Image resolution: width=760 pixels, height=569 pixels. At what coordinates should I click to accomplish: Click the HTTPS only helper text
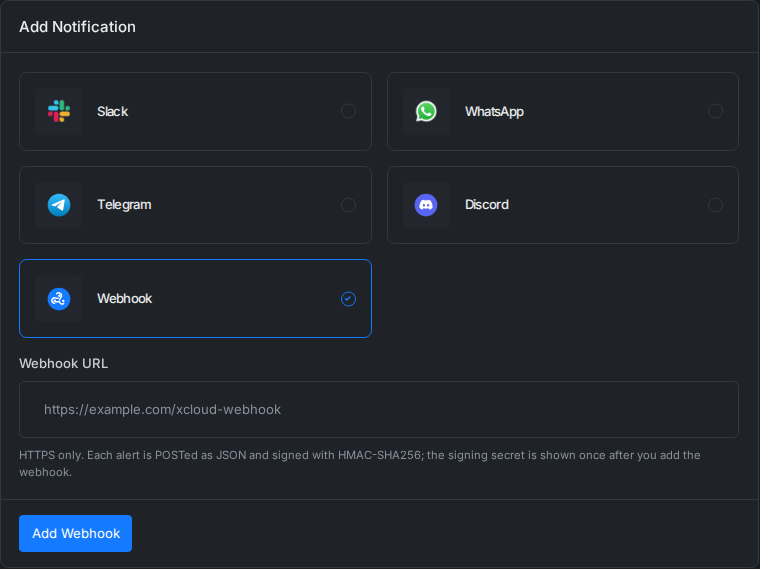pos(360,463)
